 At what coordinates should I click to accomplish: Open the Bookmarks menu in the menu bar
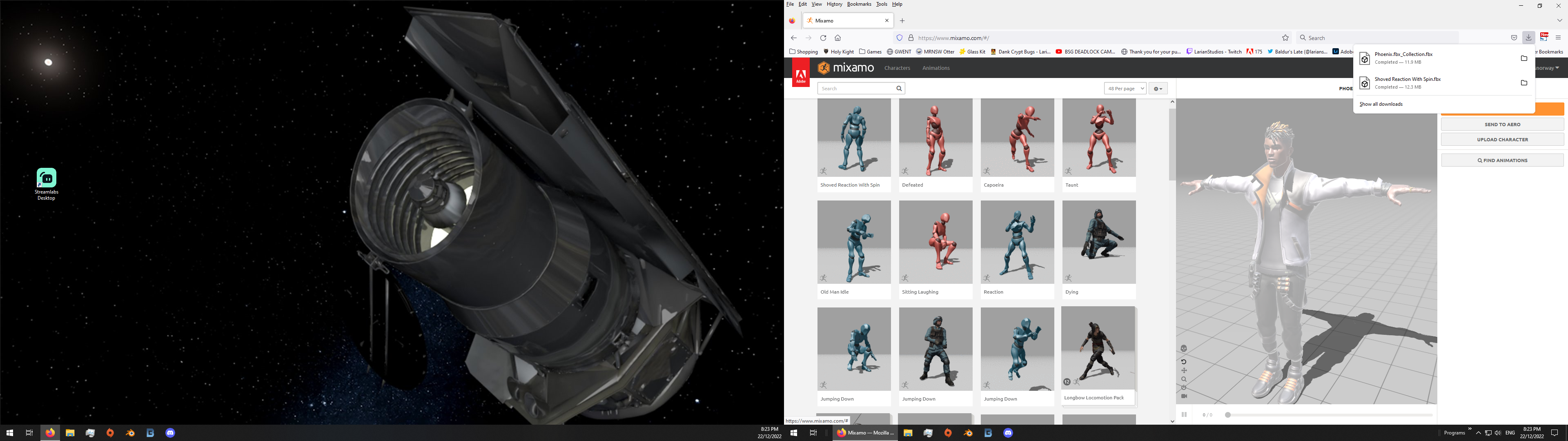pyautogui.click(x=858, y=4)
